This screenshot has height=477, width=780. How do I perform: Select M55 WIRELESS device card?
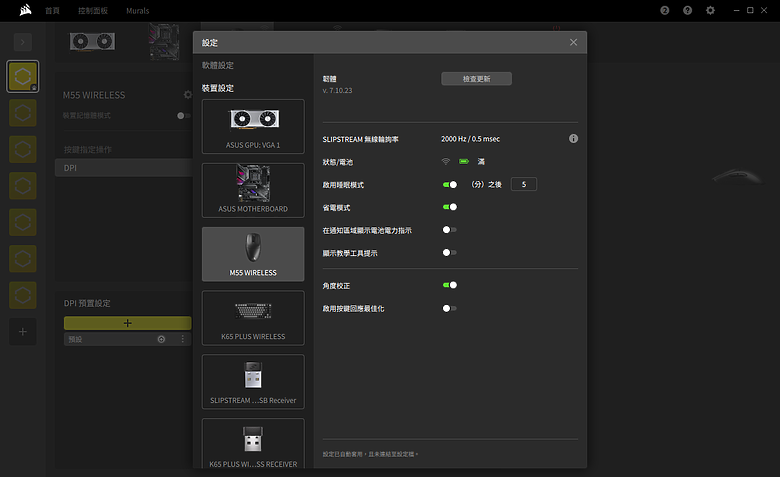pos(253,254)
